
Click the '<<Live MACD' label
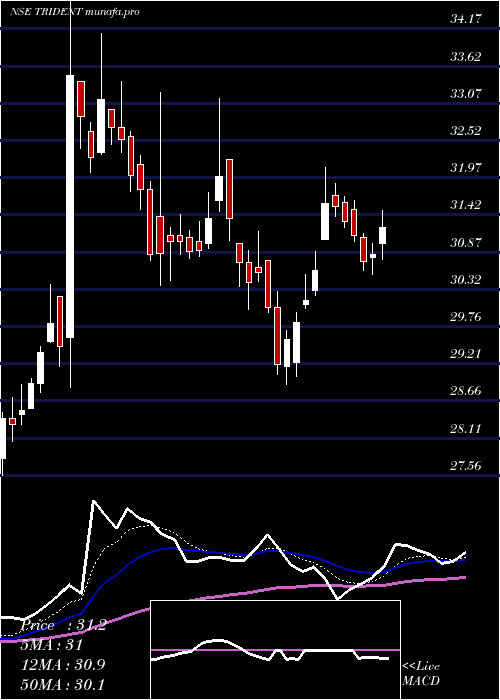421,674
